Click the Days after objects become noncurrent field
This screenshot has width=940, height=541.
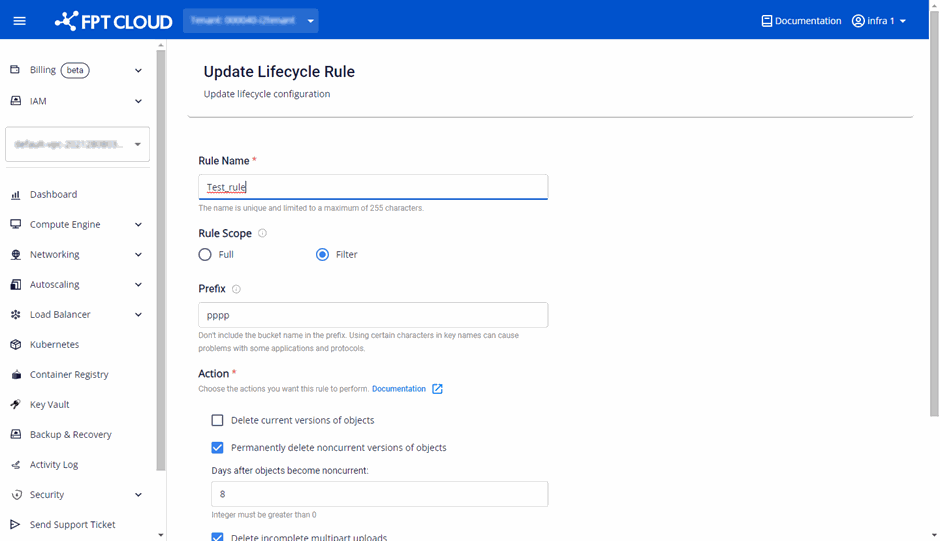[x=379, y=494]
